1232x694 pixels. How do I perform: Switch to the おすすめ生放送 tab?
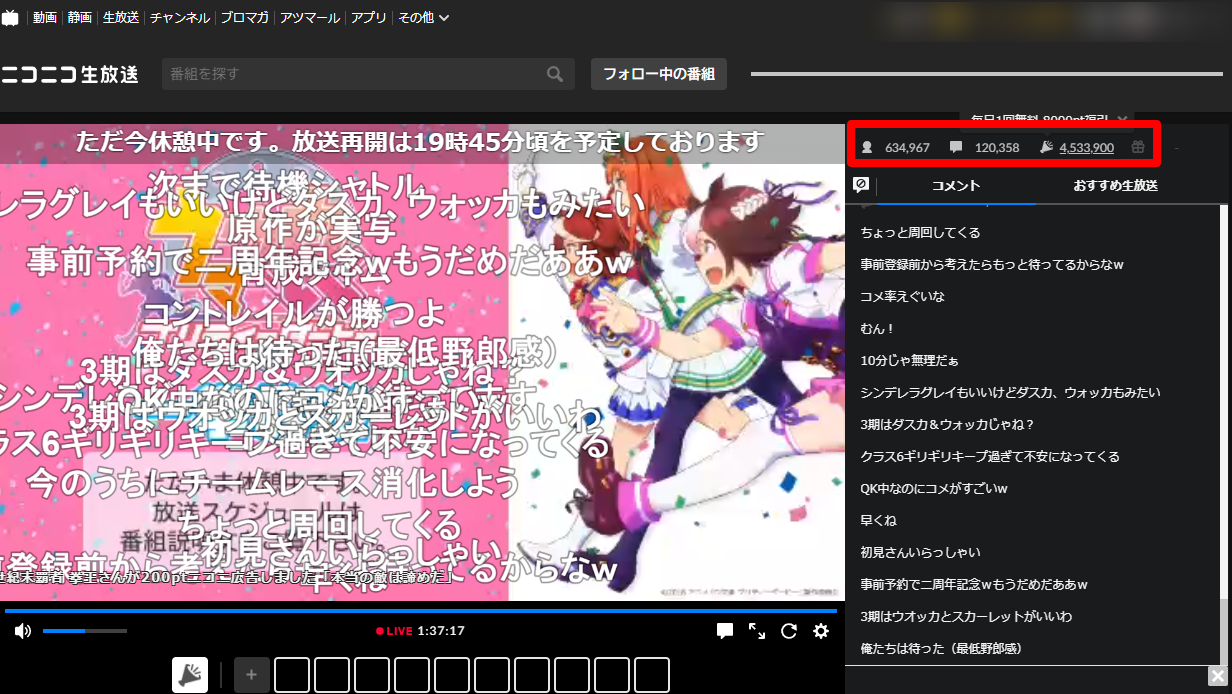(x=1115, y=186)
